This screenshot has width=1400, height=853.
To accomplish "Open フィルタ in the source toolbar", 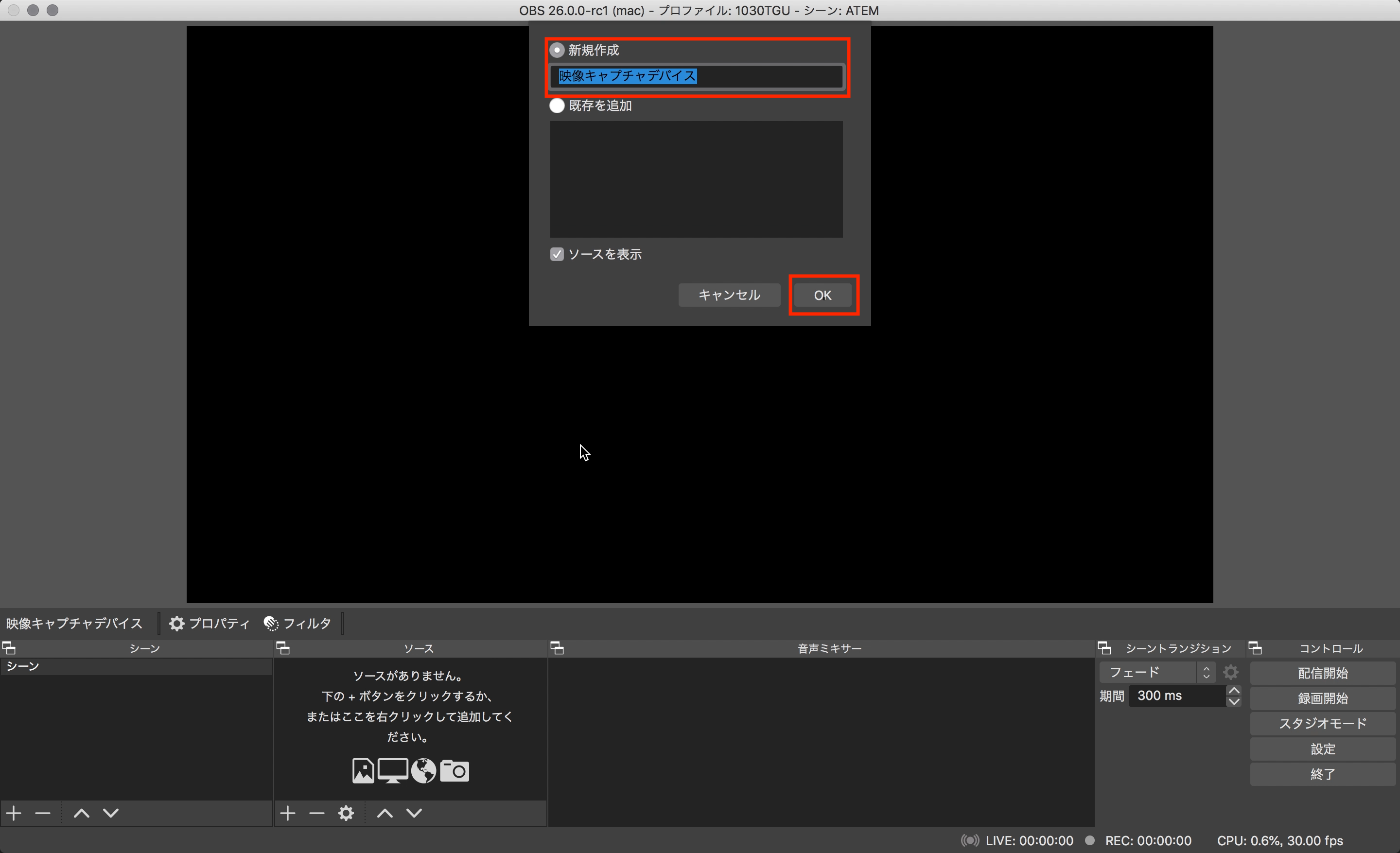I will 297,623.
